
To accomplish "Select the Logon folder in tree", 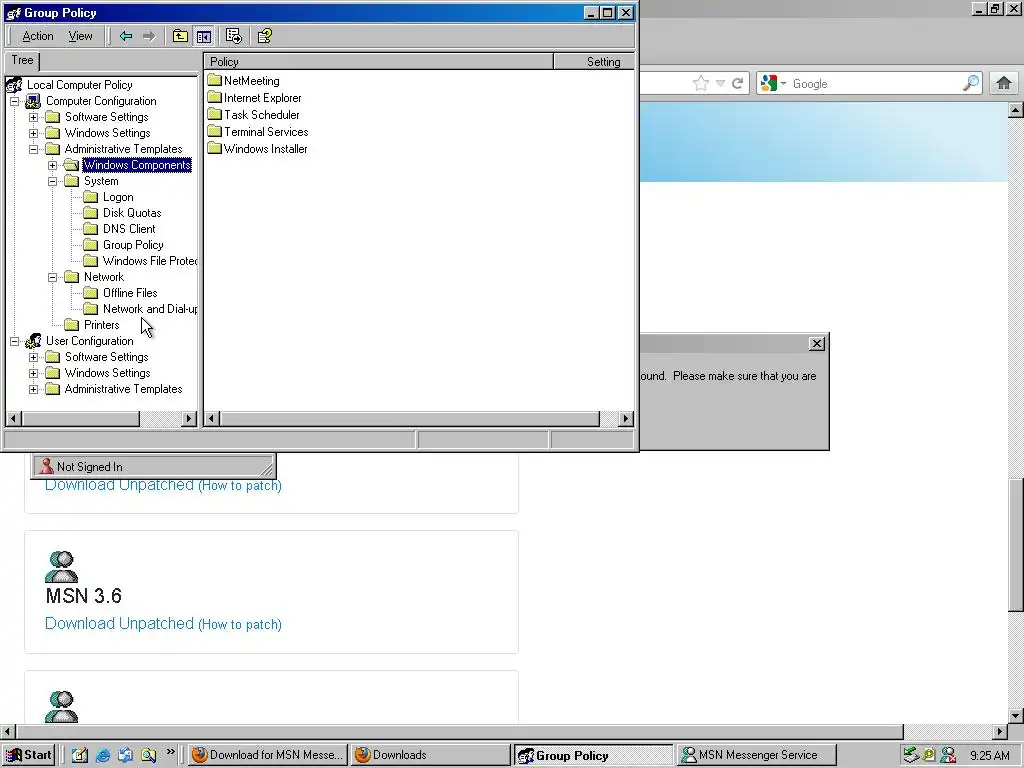I will coord(118,197).
